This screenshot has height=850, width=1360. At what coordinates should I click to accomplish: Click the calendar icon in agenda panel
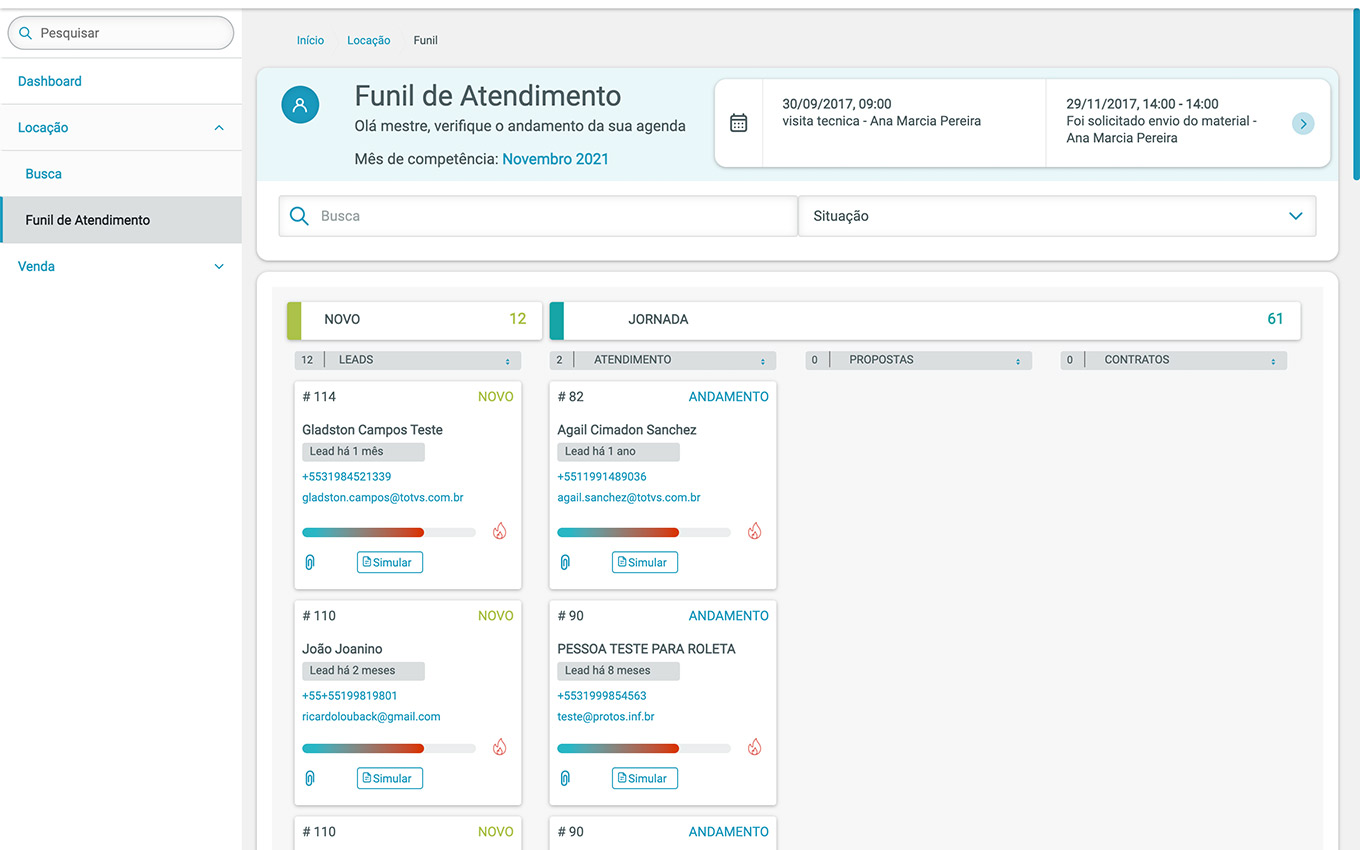point(738,123)
